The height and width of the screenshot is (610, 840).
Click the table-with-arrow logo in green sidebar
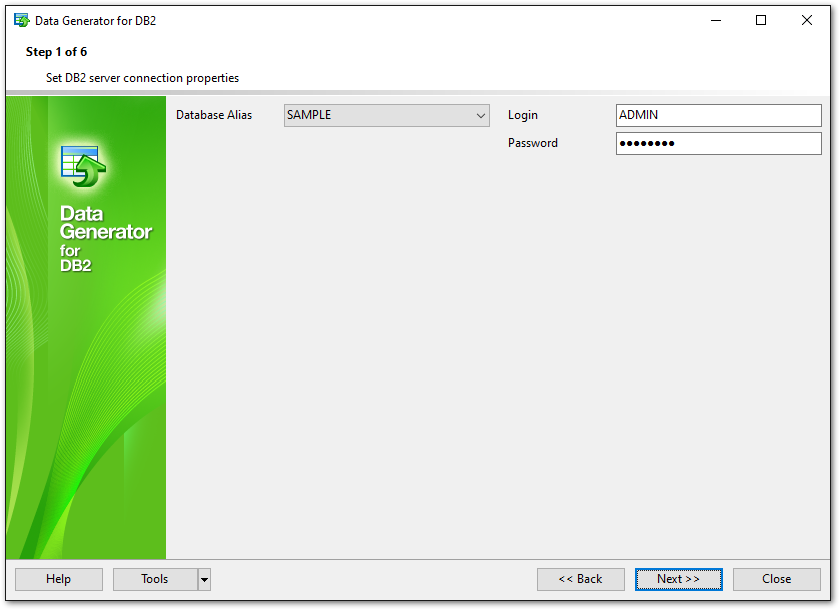point(83,166)
